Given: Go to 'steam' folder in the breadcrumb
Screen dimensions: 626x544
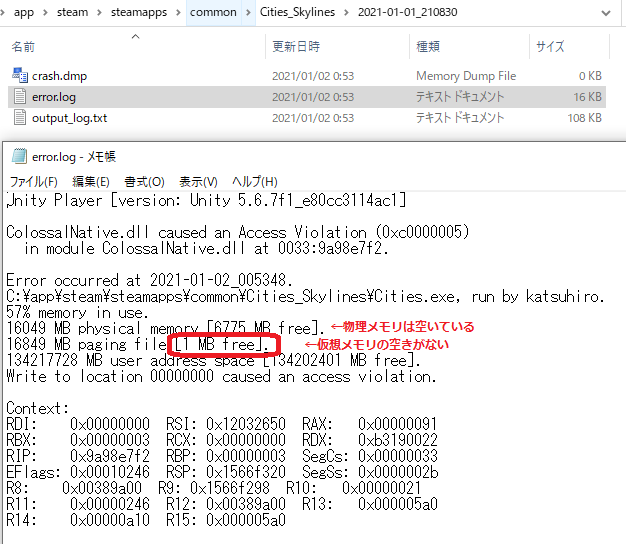Looking at the screenshot, I should click(x=72, y=12).
